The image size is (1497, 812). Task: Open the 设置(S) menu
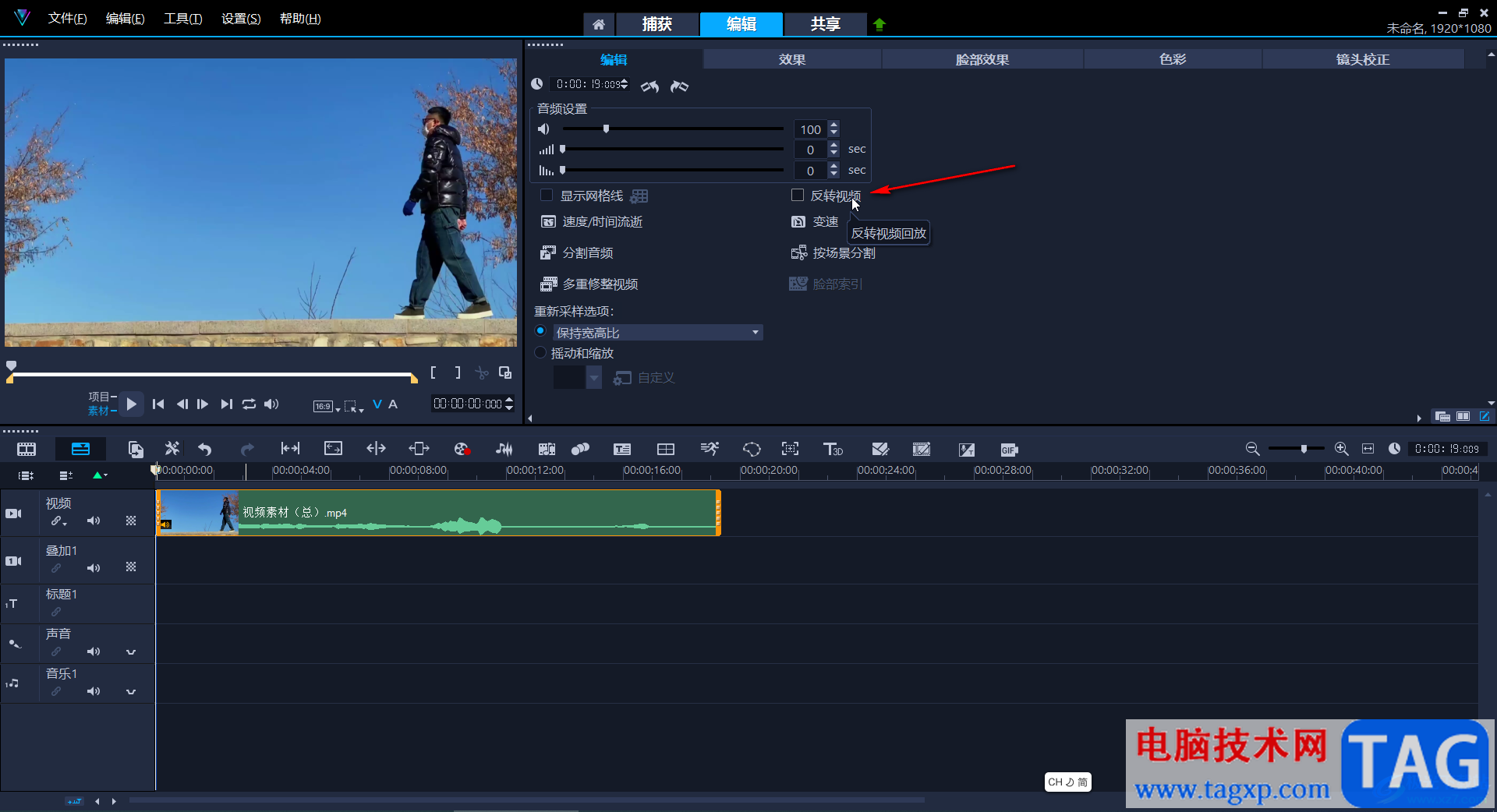point(241,19)
